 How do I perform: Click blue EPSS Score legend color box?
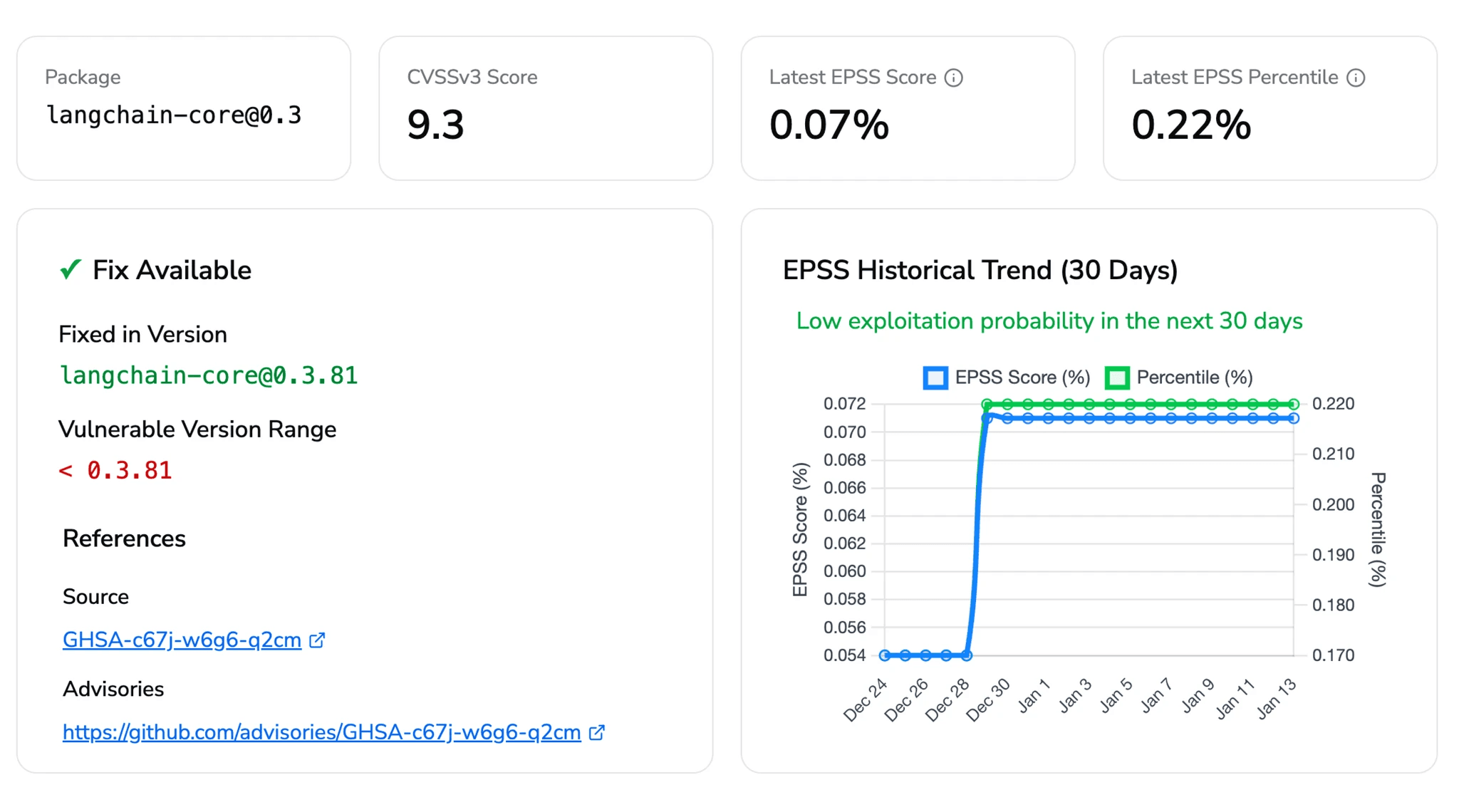click(935, 378)
